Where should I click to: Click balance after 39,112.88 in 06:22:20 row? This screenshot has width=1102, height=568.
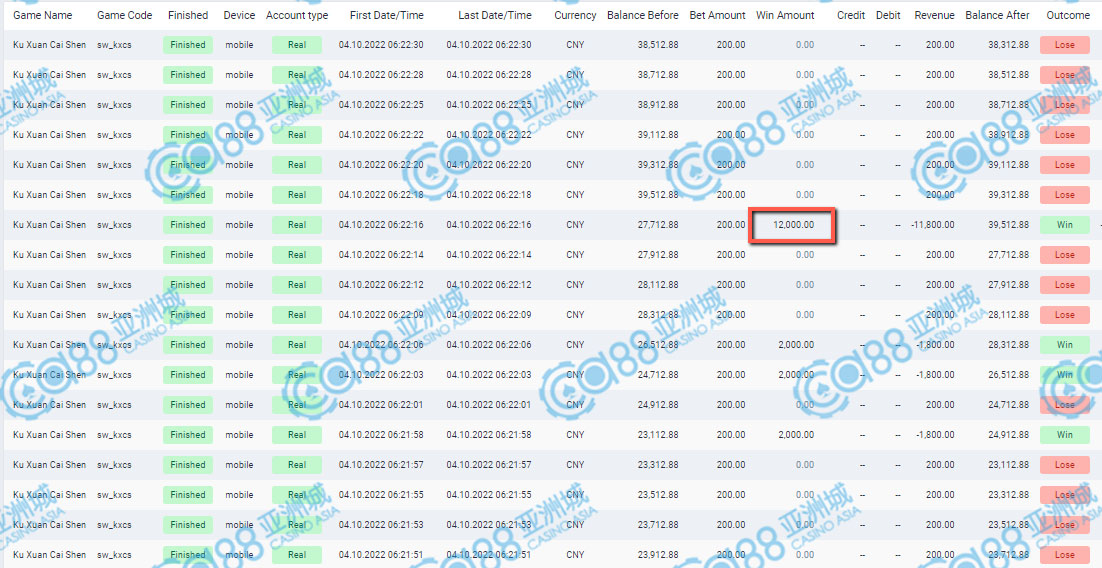tap(1009, 165)
